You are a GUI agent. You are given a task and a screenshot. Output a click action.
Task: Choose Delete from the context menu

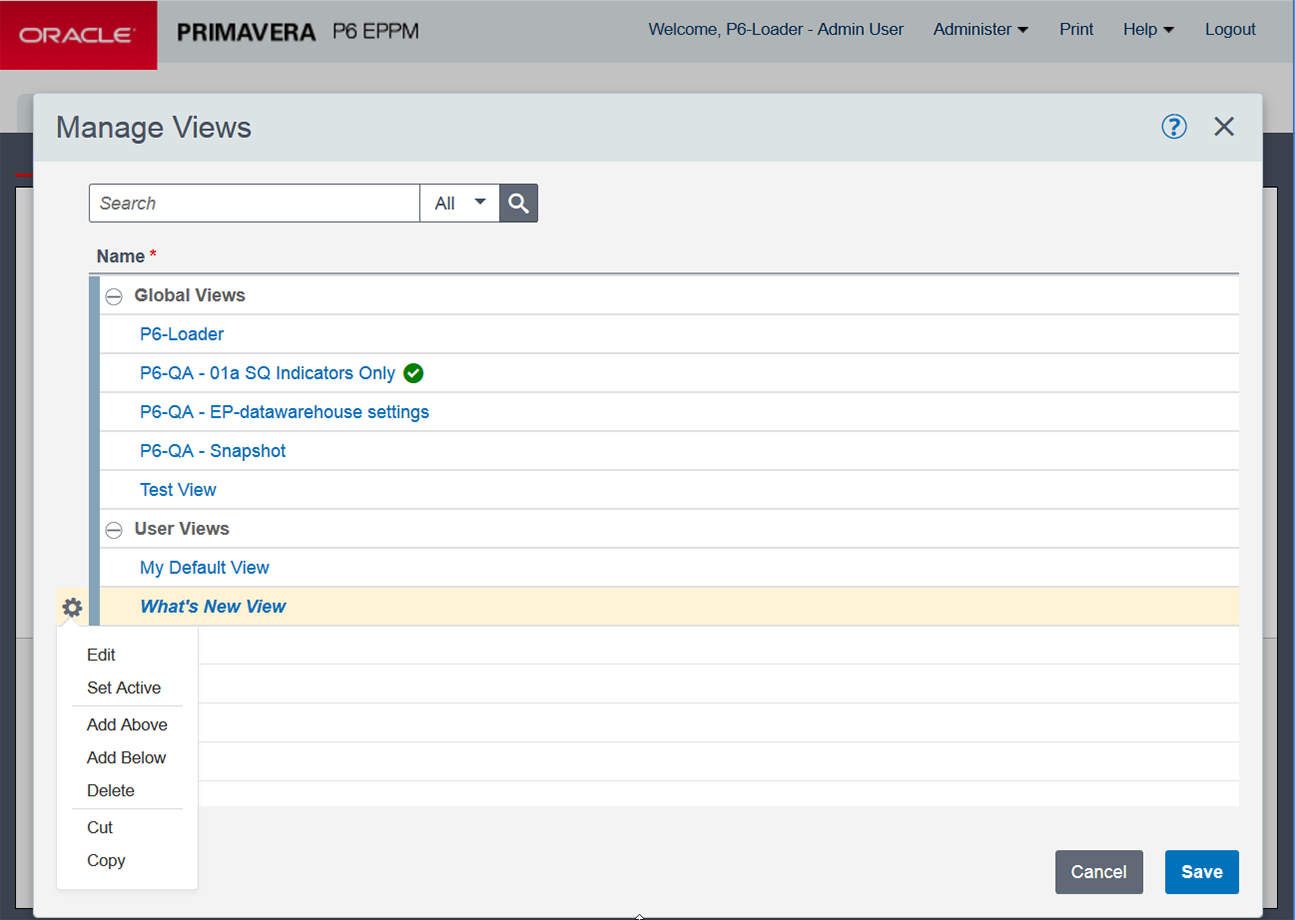click(x=111, y=791)
